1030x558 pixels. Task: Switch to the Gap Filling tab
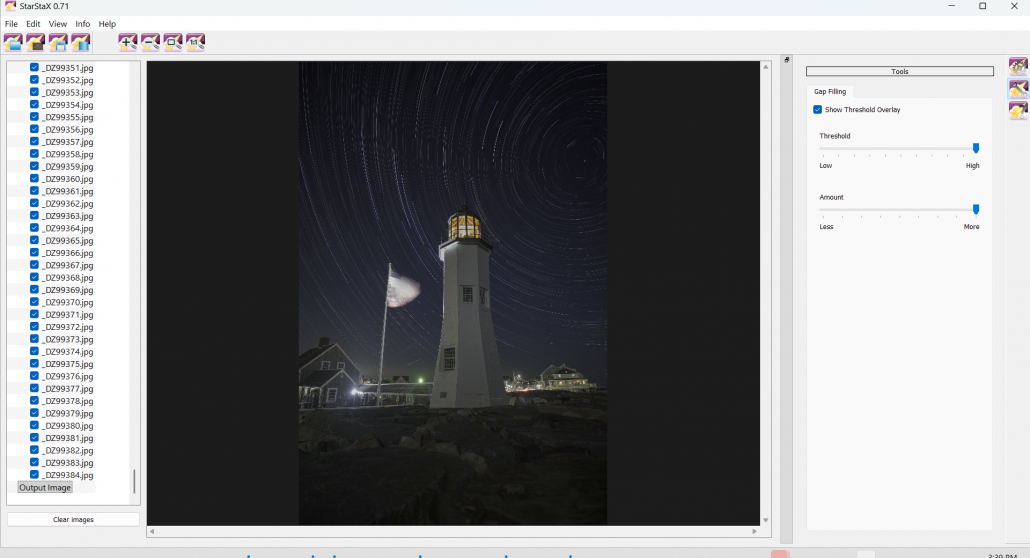[830, 92]
